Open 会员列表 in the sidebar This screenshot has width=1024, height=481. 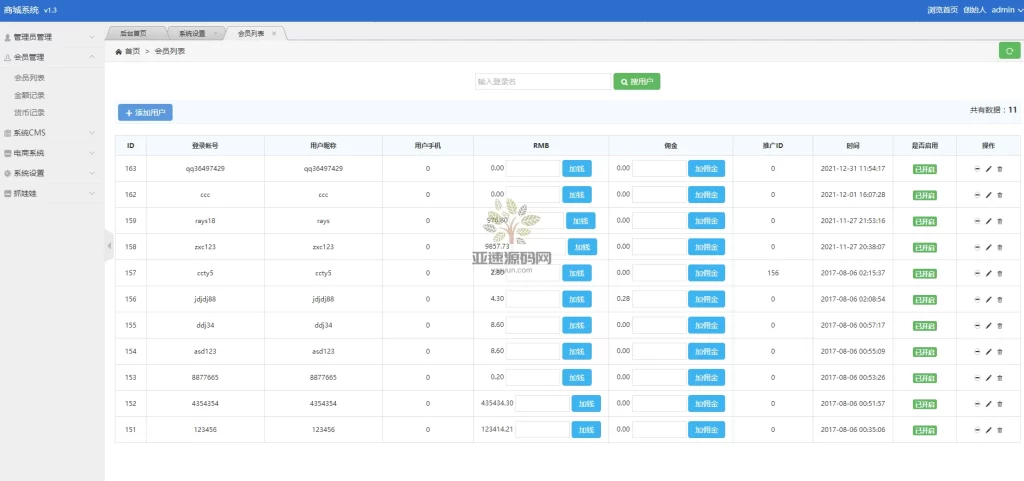point(29,78)
